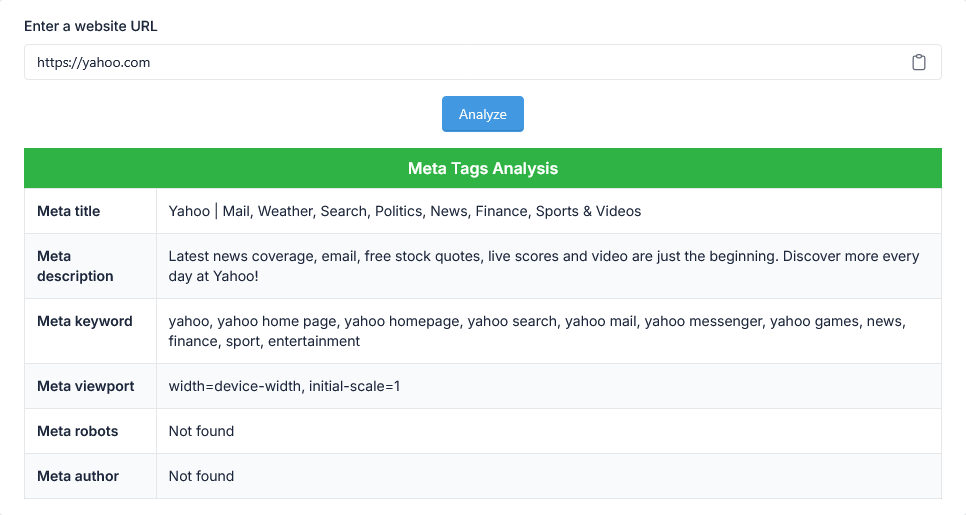
Task: Click the keywords value starting 'yahoo, yahoo home page'
Action: point(537,331)
